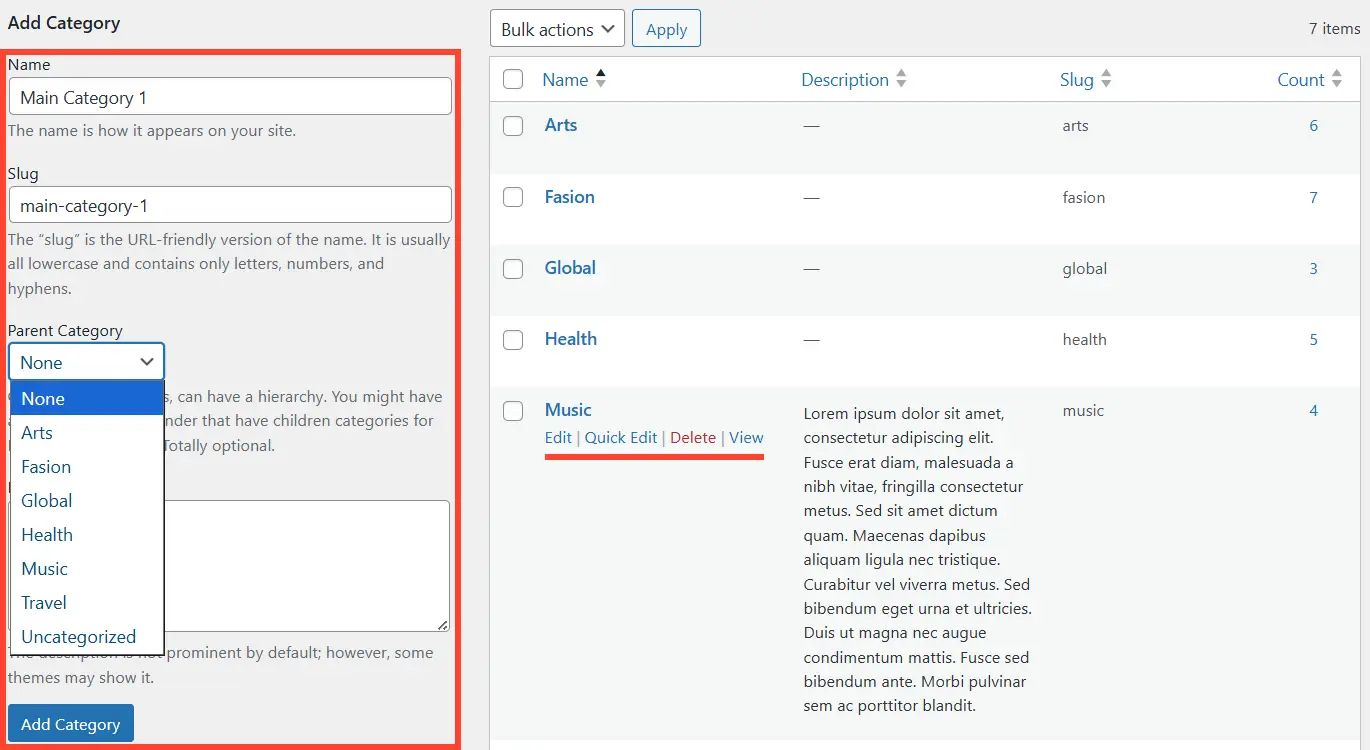Screen dimensions: 1370x750
Task: Check the Music category checkbox
Action: [x=513, y=410]
